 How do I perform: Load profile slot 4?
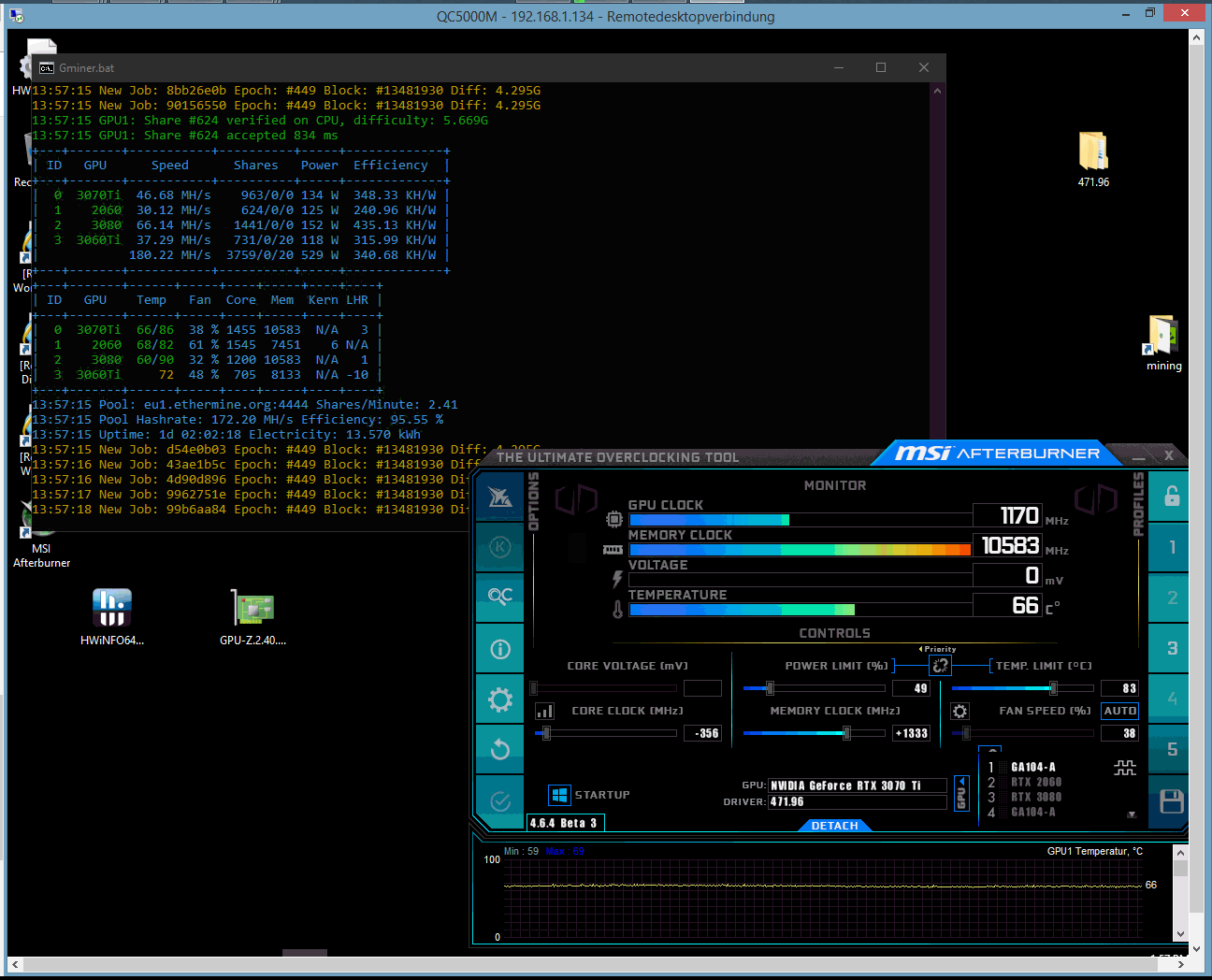pos(1171,699)
